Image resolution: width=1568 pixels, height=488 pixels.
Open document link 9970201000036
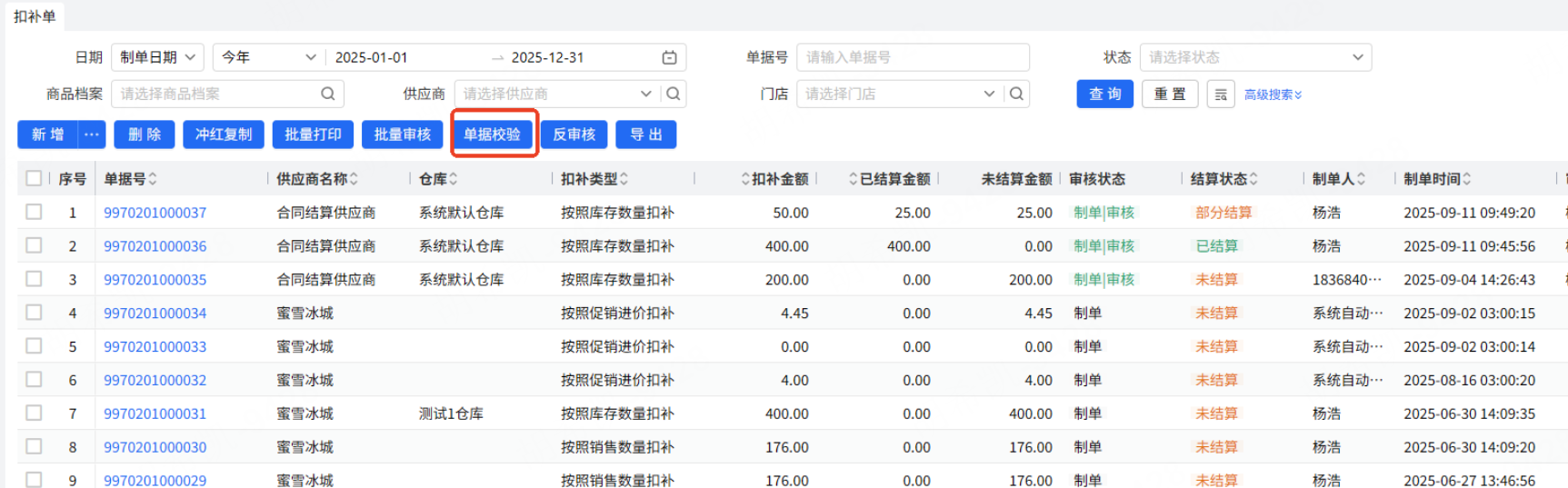tap(155, 246)
